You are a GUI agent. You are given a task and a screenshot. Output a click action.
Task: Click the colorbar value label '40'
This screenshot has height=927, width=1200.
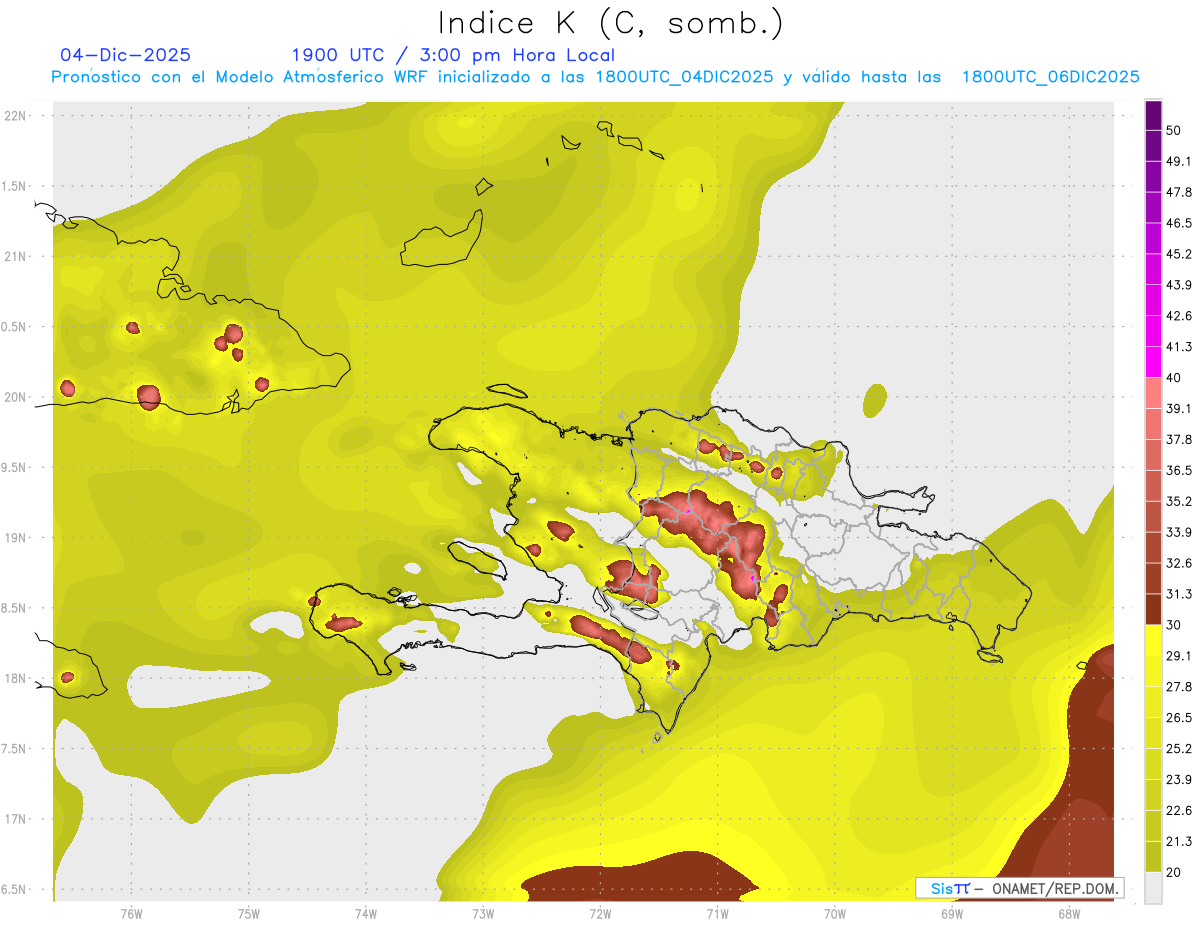pyautogui.click(x=1174, y=378)
